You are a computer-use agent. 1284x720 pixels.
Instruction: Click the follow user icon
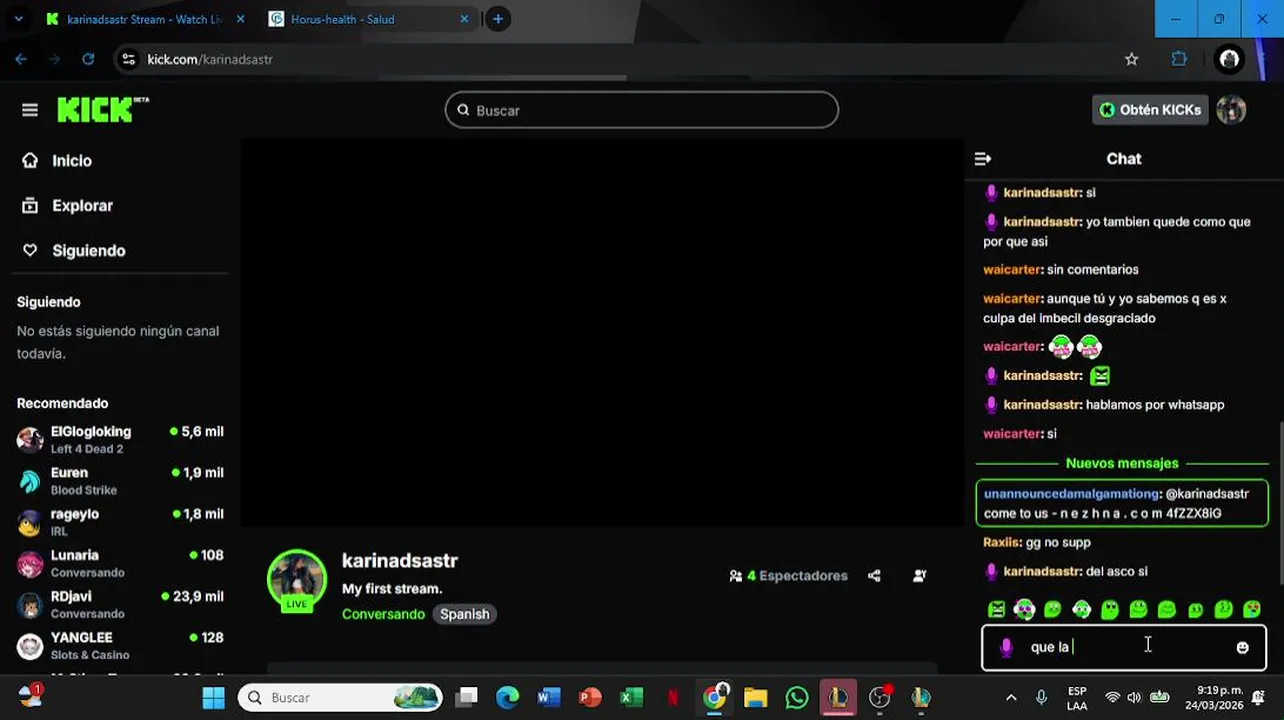tap(920, 576)
